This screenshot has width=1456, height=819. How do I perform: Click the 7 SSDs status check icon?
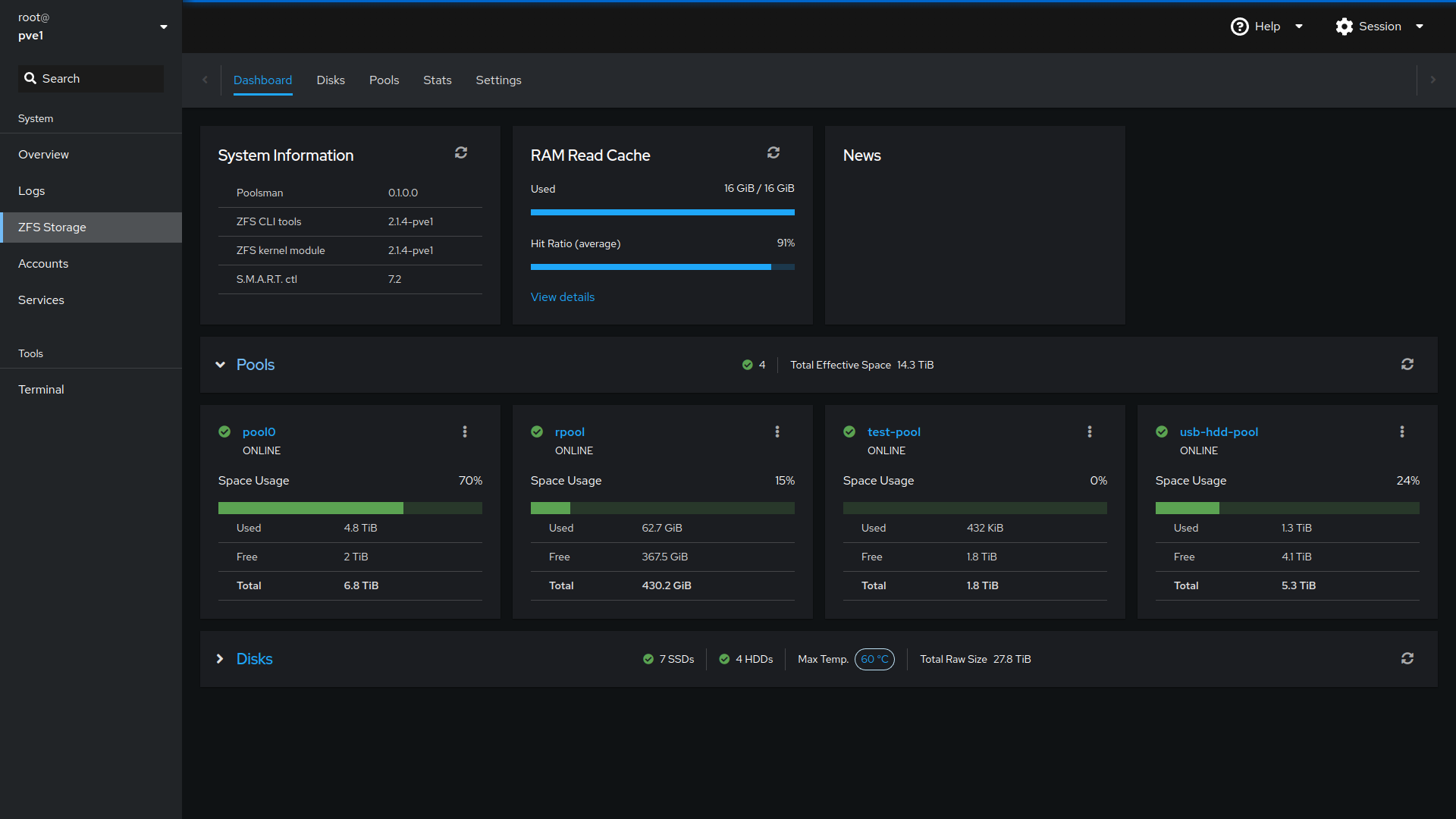[x=648, y=659]
